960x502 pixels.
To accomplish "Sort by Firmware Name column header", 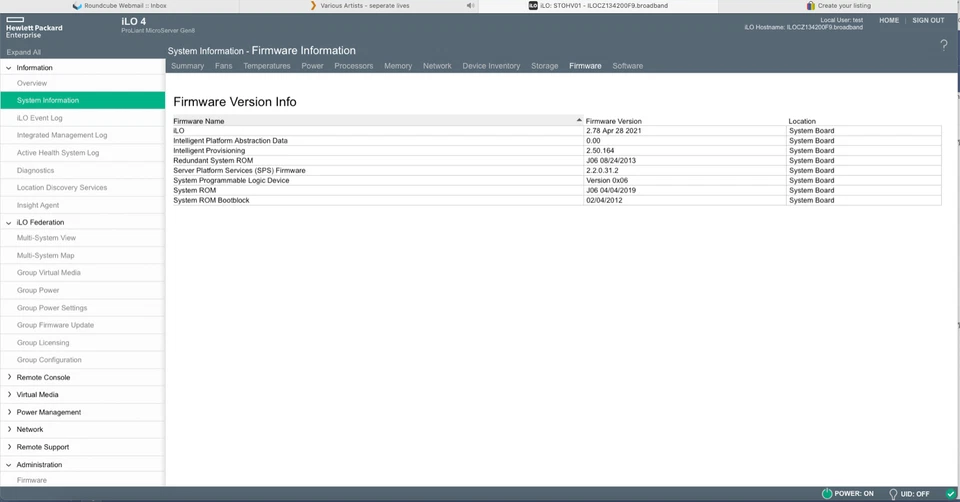I will (x=378, y=121).
